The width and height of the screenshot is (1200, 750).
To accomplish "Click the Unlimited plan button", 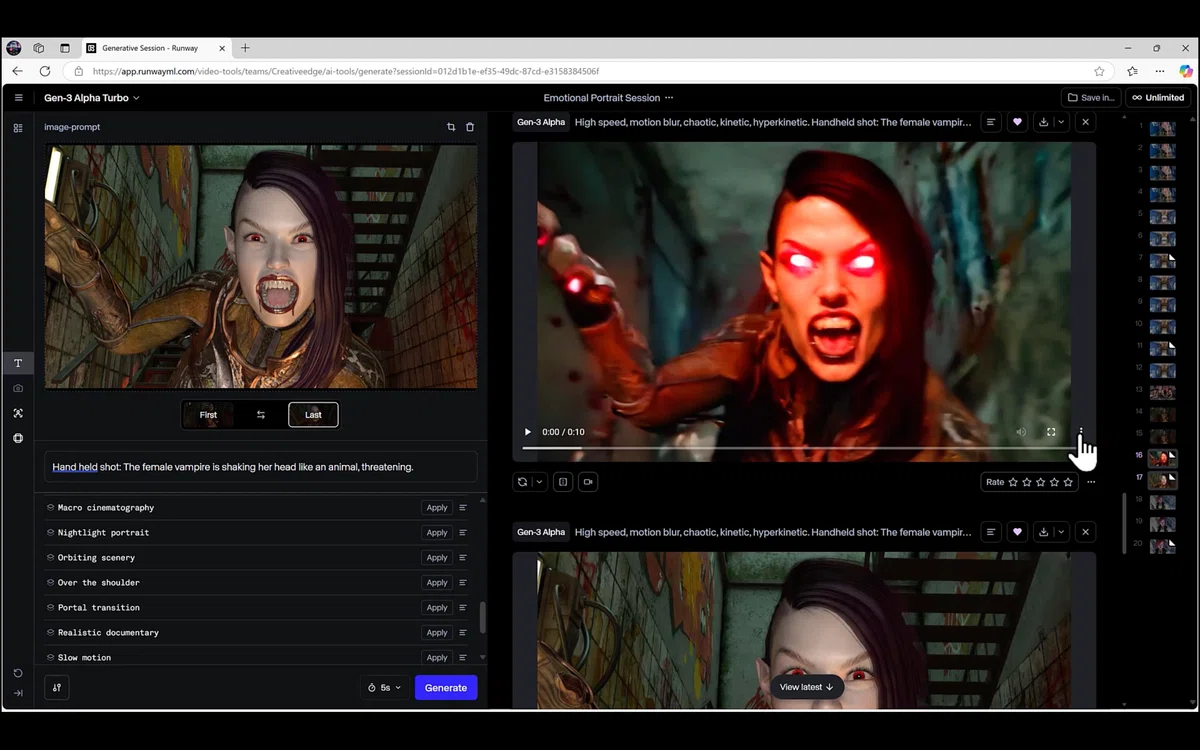I will tap(1158, 98).
